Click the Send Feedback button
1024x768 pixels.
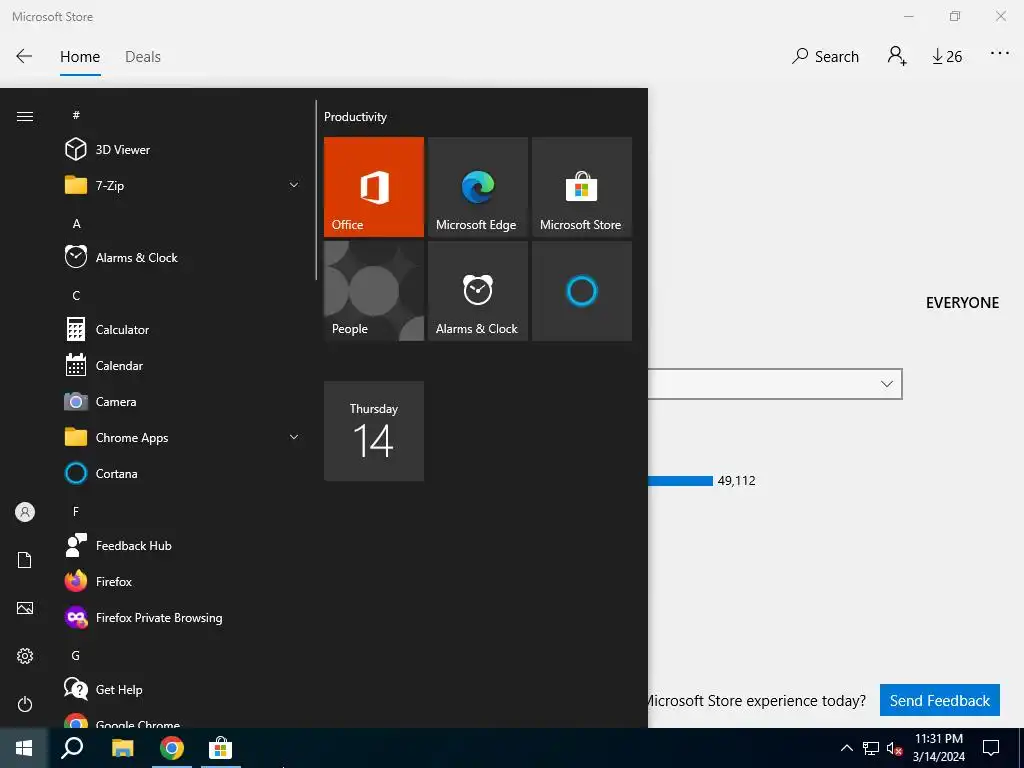(940, 701)
